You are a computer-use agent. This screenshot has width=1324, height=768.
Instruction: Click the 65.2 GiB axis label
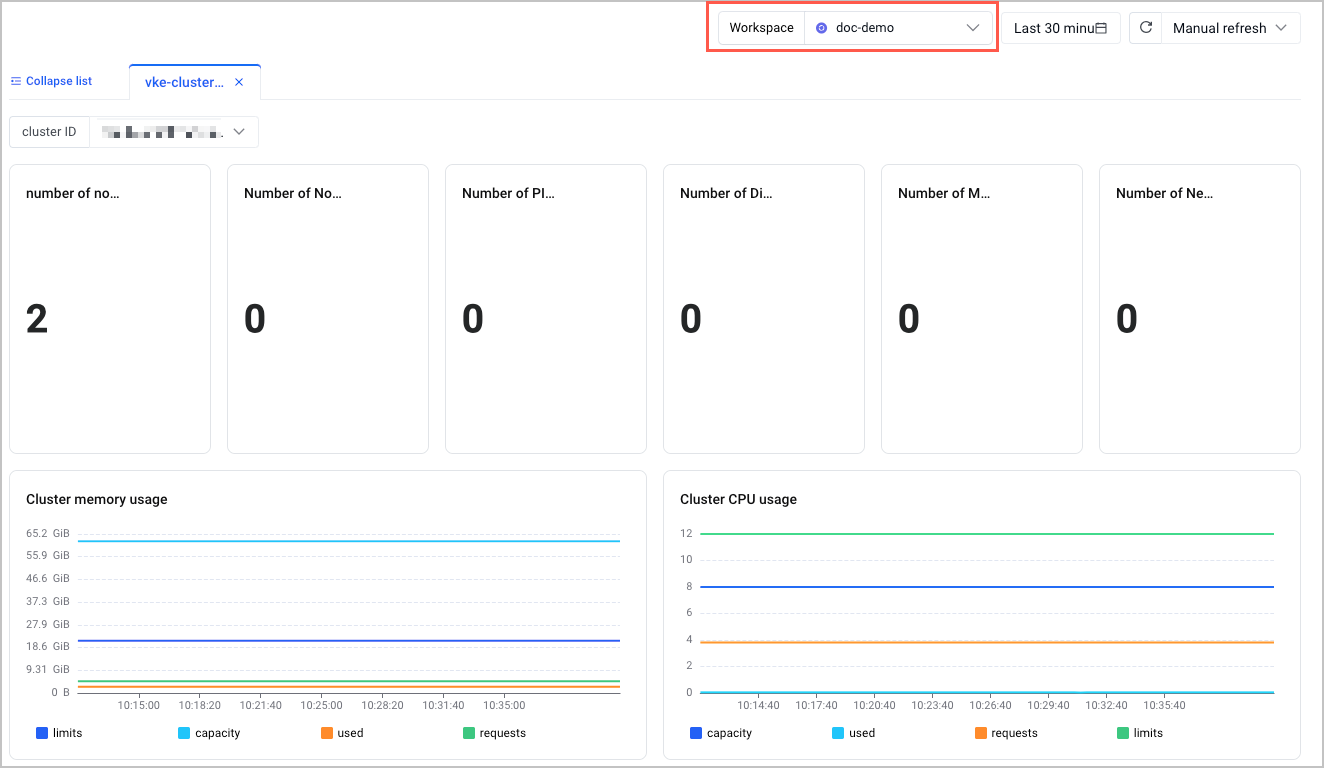[48, 533]
